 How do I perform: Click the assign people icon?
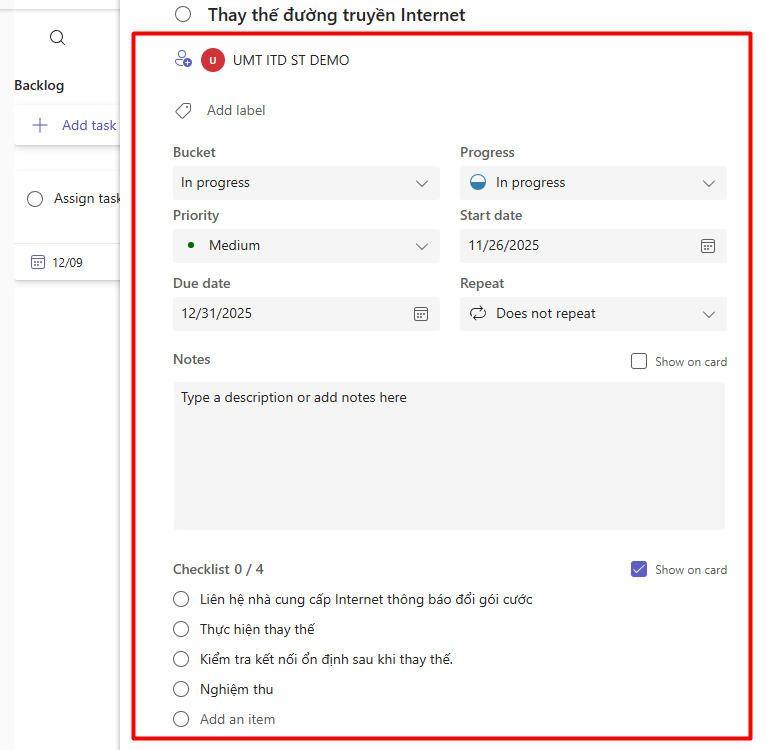tap(182, 59)
